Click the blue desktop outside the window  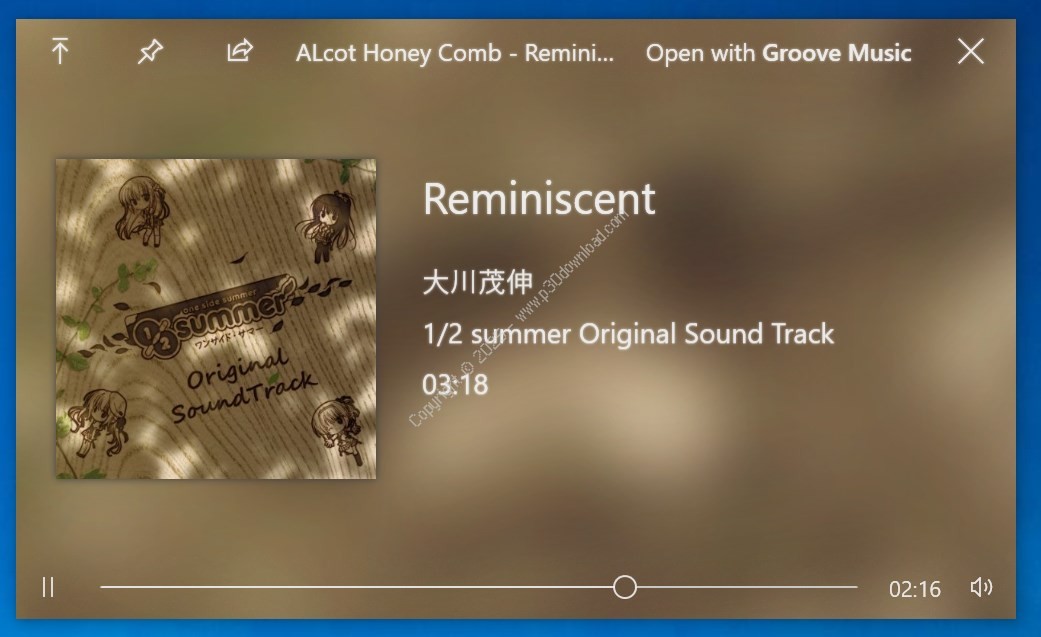click(x=520, y=8)
